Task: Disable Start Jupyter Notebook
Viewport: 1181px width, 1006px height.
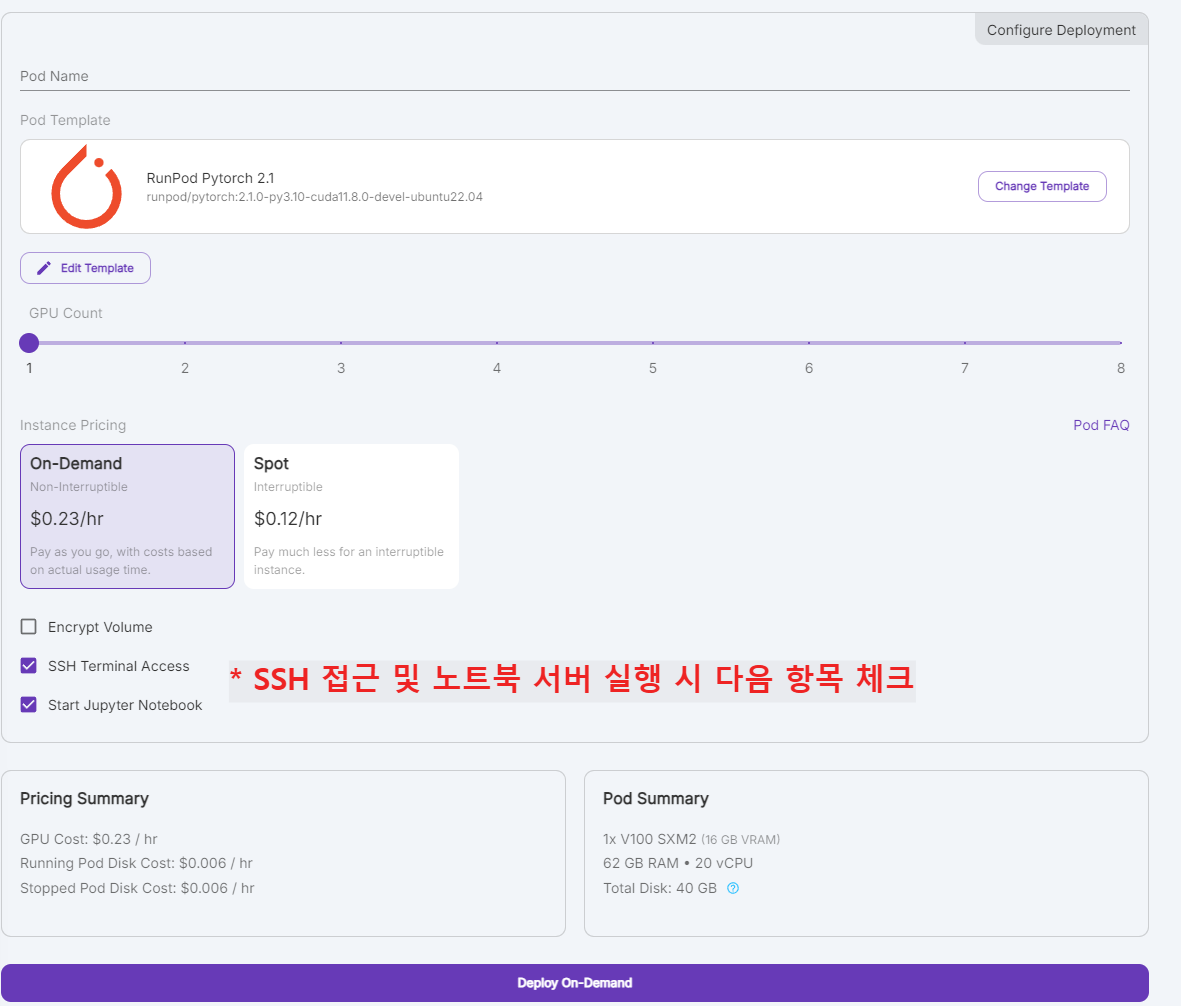Action: 29,704
